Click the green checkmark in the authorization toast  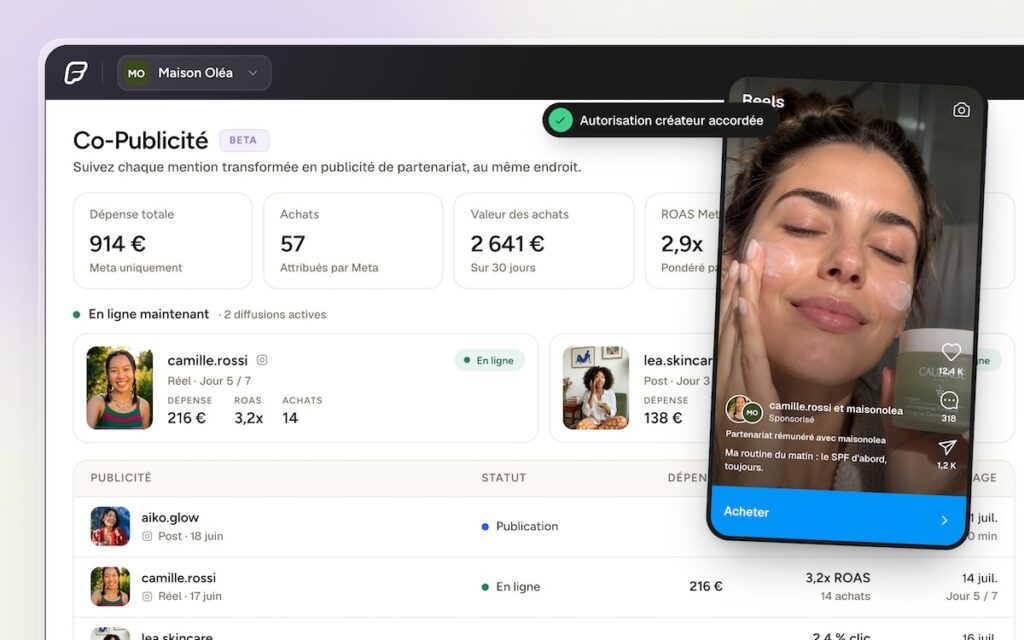(x=560, y=120)
